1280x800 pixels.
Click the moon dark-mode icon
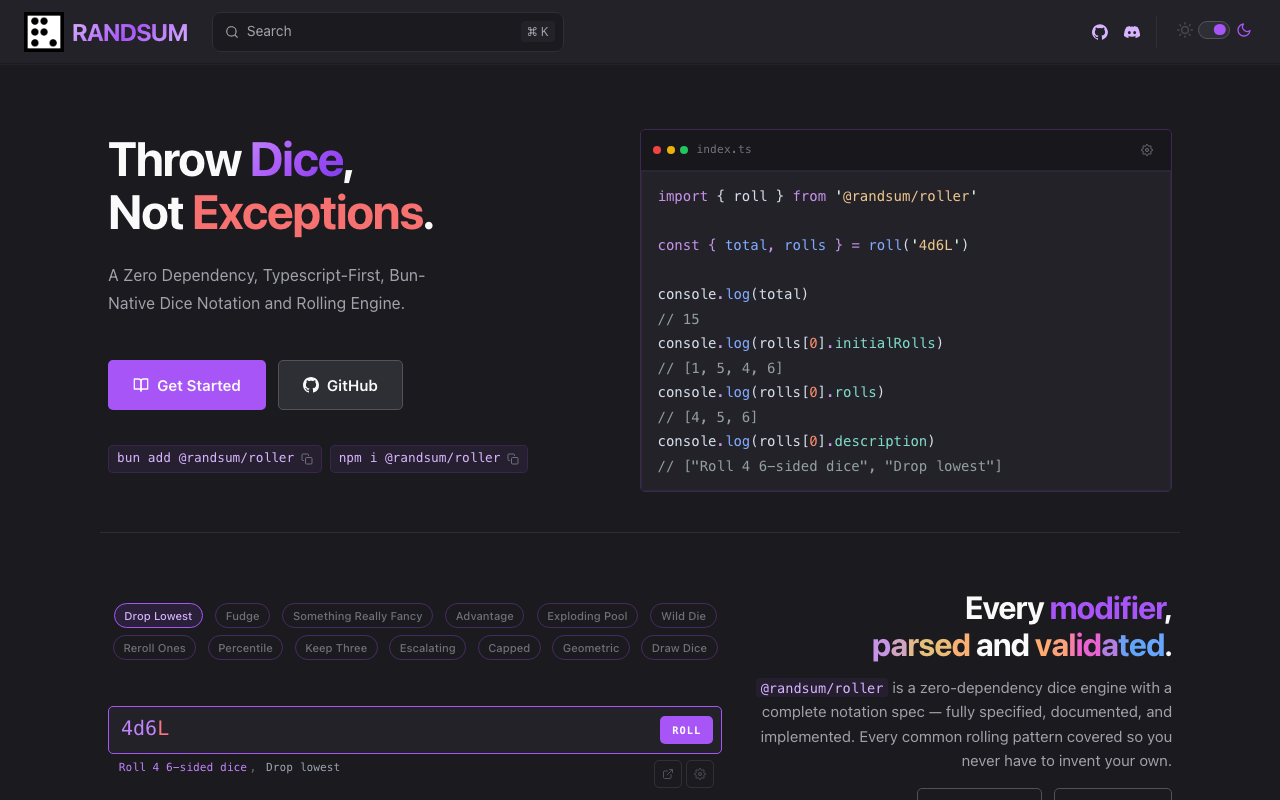[x=1244, y=30]
